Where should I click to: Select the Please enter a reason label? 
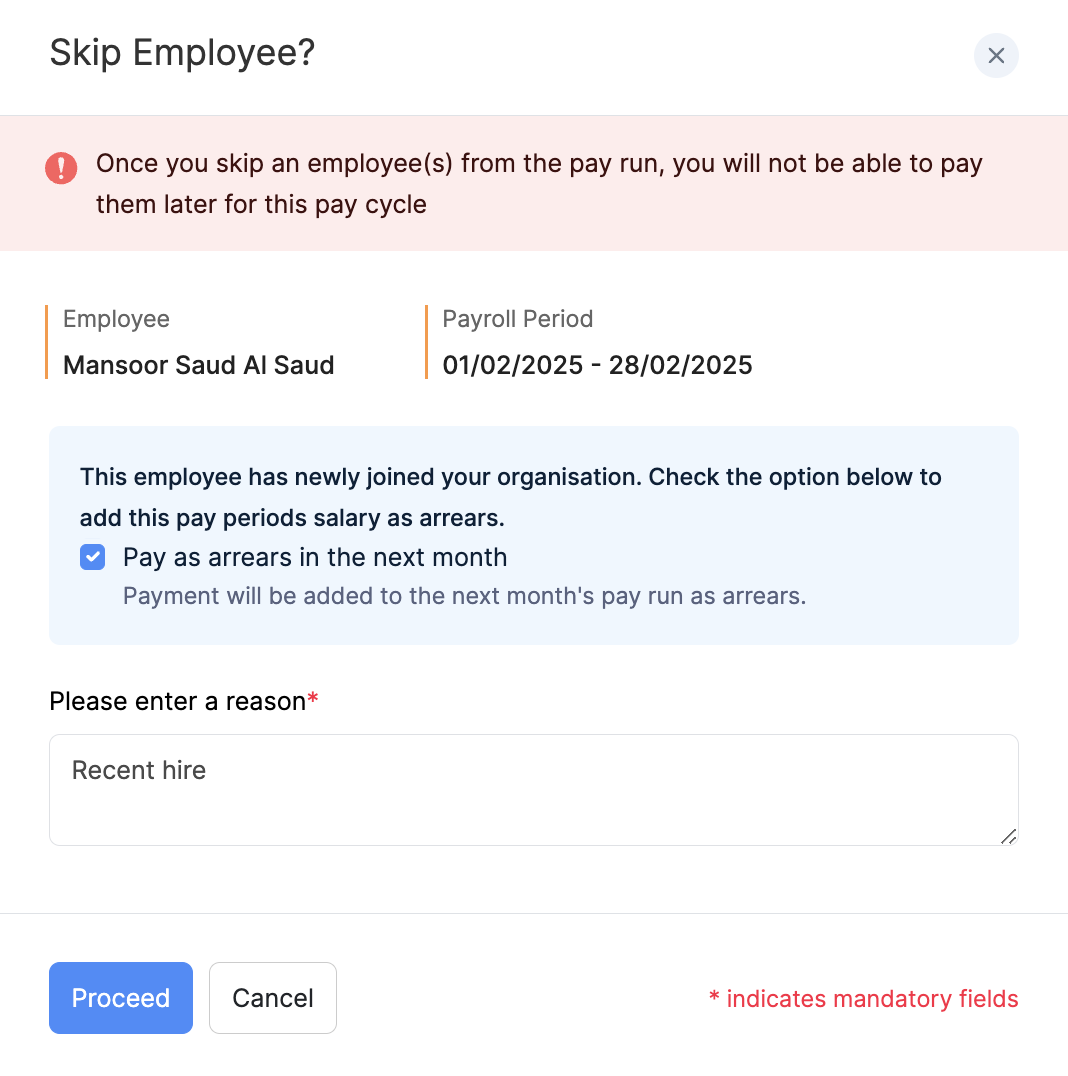click(176, 701)
